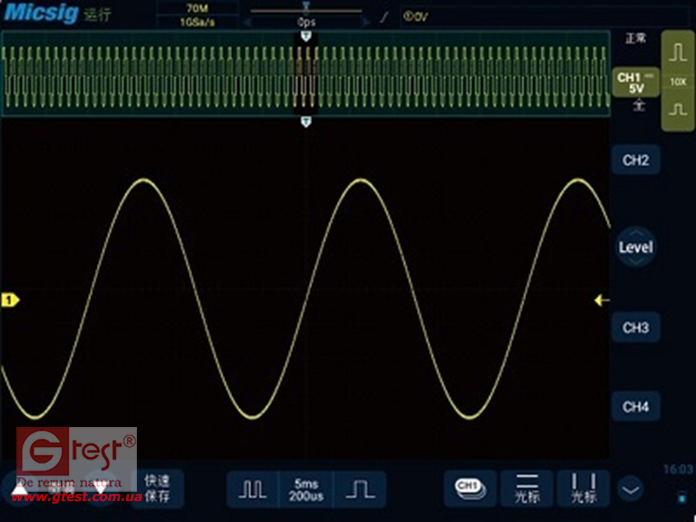Open the 5ms timebase selector
The height and width of the screenshot is (522, 696).
click(x=306, y=488)
